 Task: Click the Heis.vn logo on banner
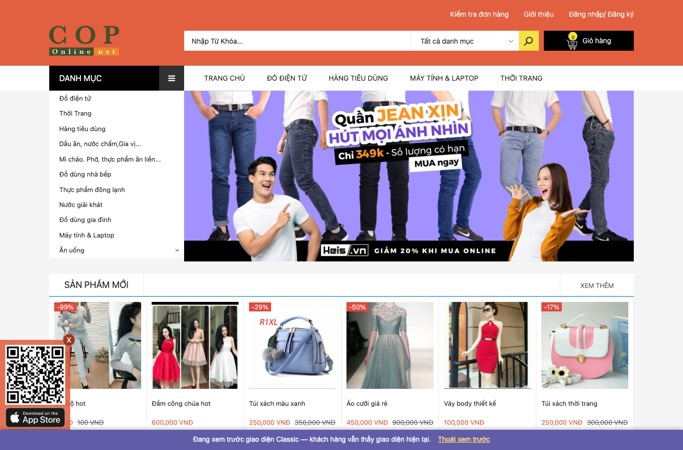pos(345,250)
